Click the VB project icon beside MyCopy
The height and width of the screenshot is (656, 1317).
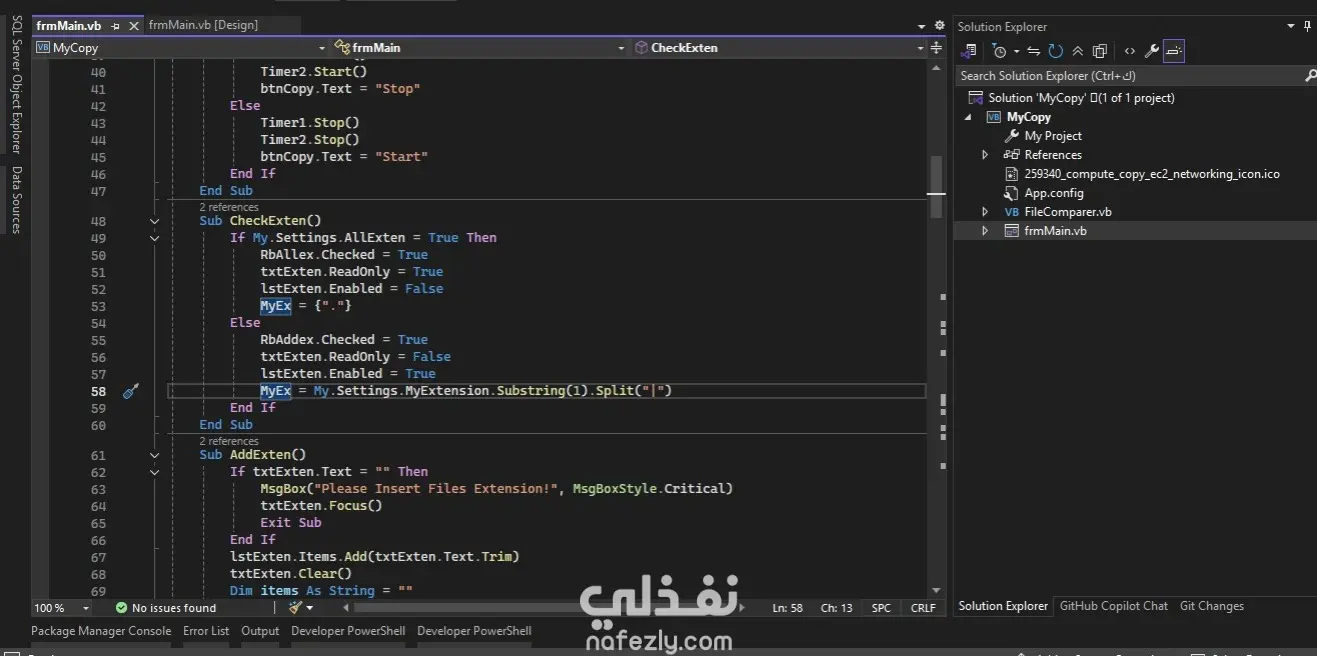coord(993,117)
